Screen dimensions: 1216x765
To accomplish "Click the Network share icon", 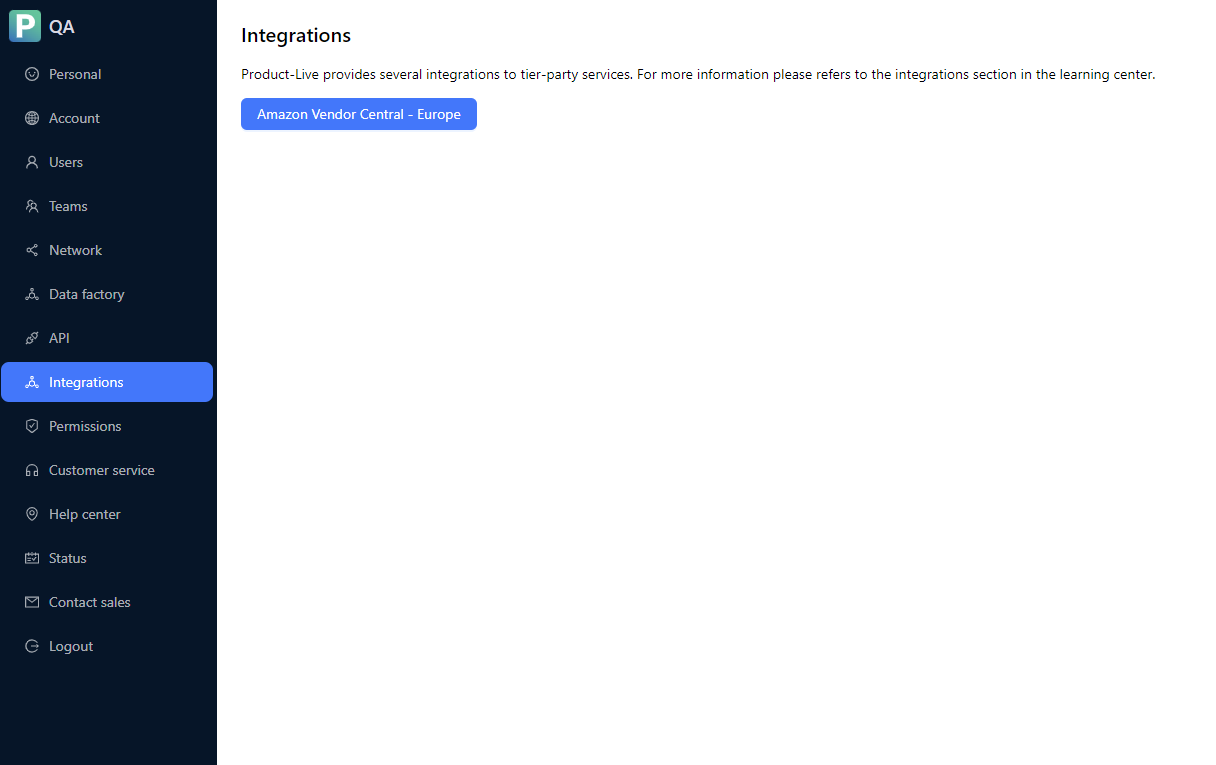I will pyautogui.click(x=33, y=250).
